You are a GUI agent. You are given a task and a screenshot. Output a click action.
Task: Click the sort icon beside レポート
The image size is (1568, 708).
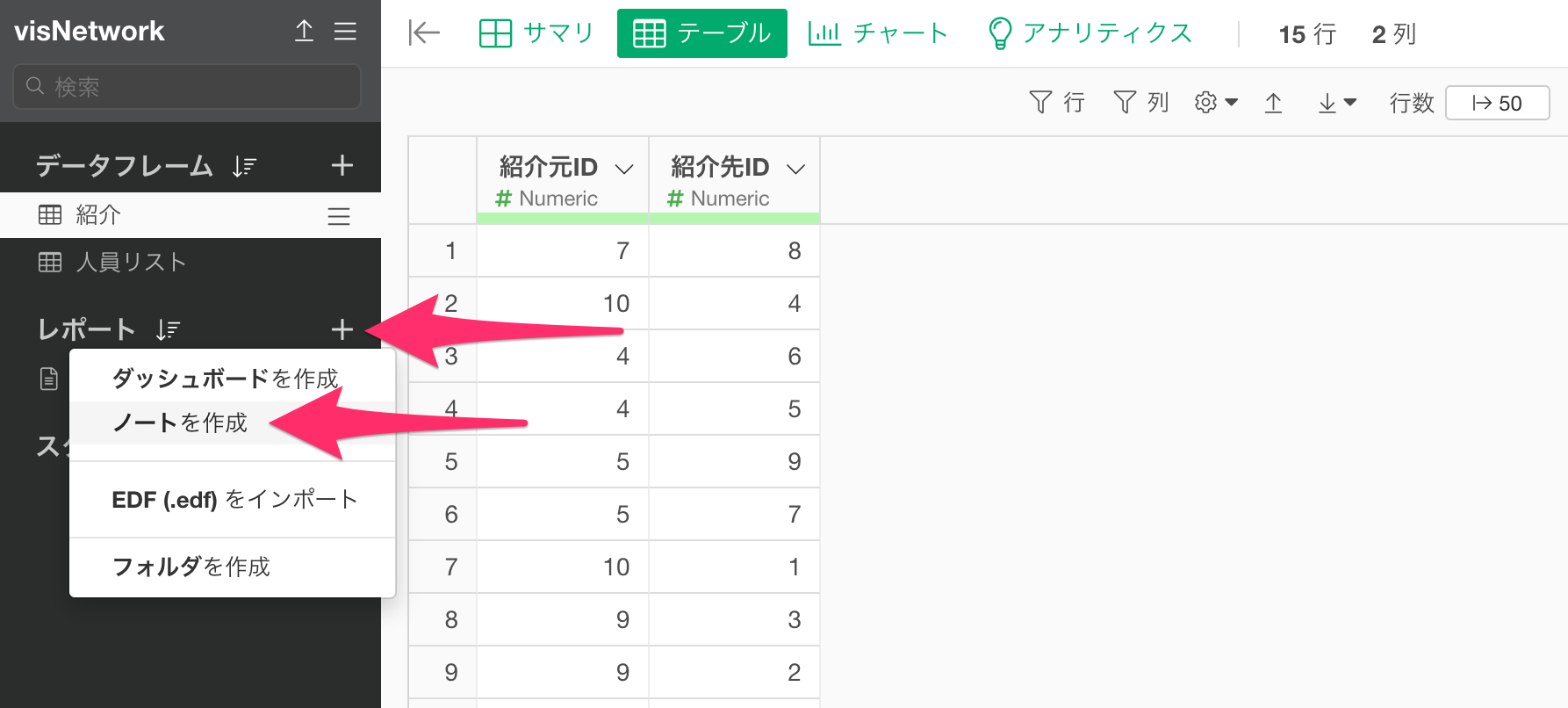click(x=168, y=329)
